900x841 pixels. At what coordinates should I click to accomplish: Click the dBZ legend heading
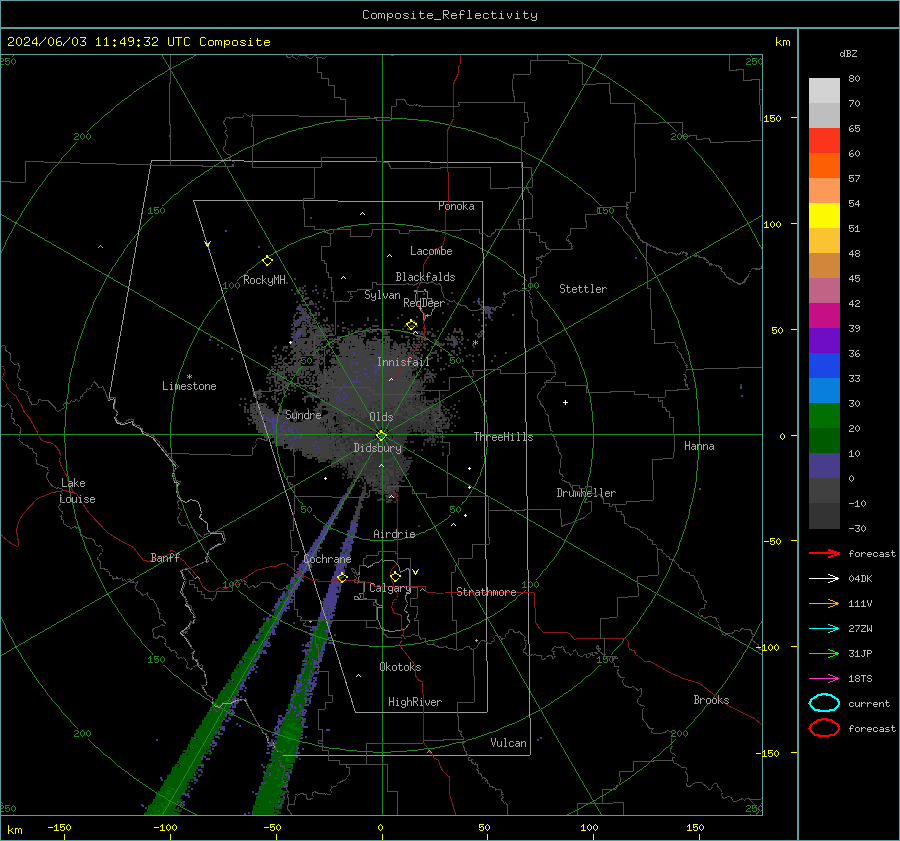pyautogui.click(x=848, y=53)
